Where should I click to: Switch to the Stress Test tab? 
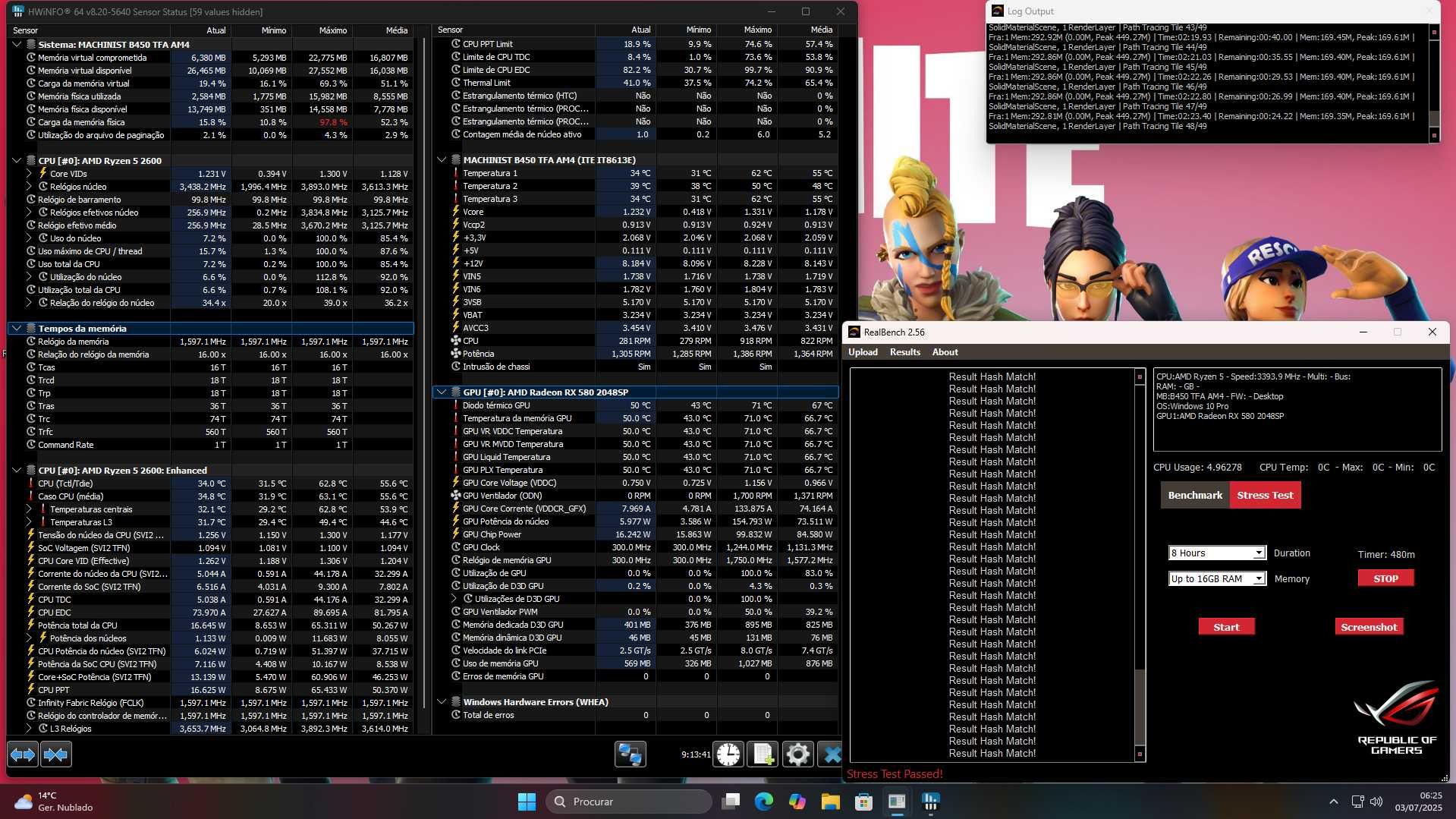pyautogui.click(x=1265, y=496)
